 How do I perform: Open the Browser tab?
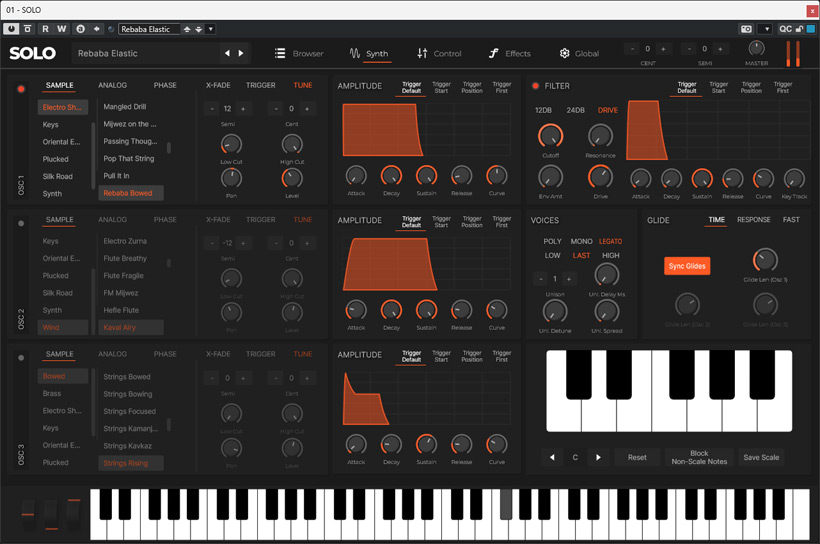pyautogui.click(x=299, y=53)
